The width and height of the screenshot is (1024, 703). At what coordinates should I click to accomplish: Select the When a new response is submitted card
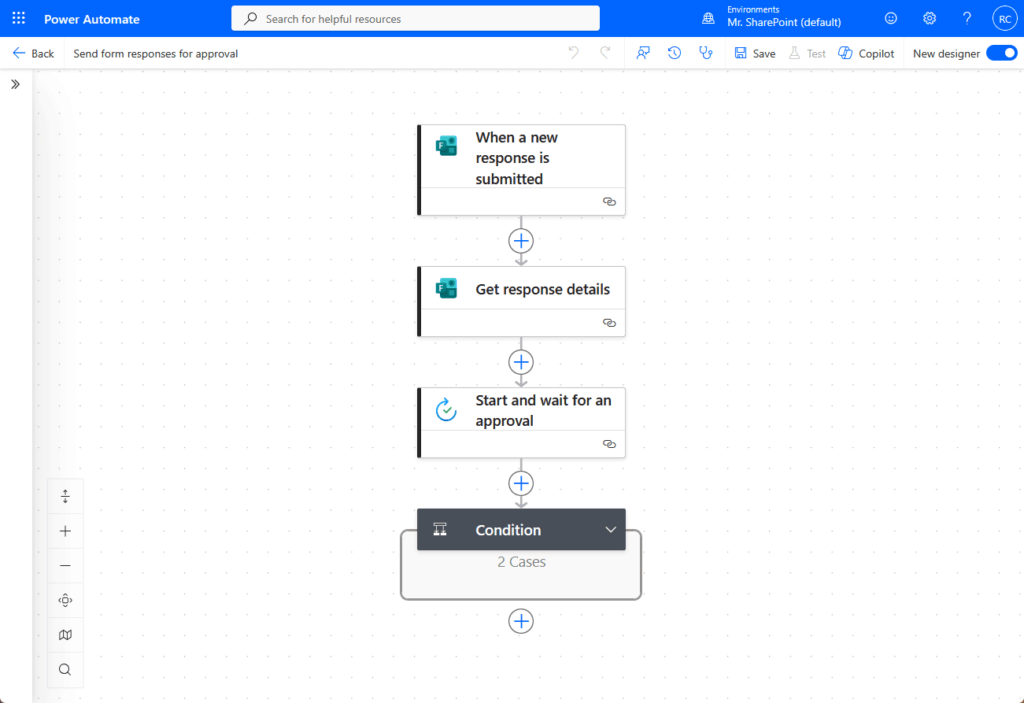point(521,170)
